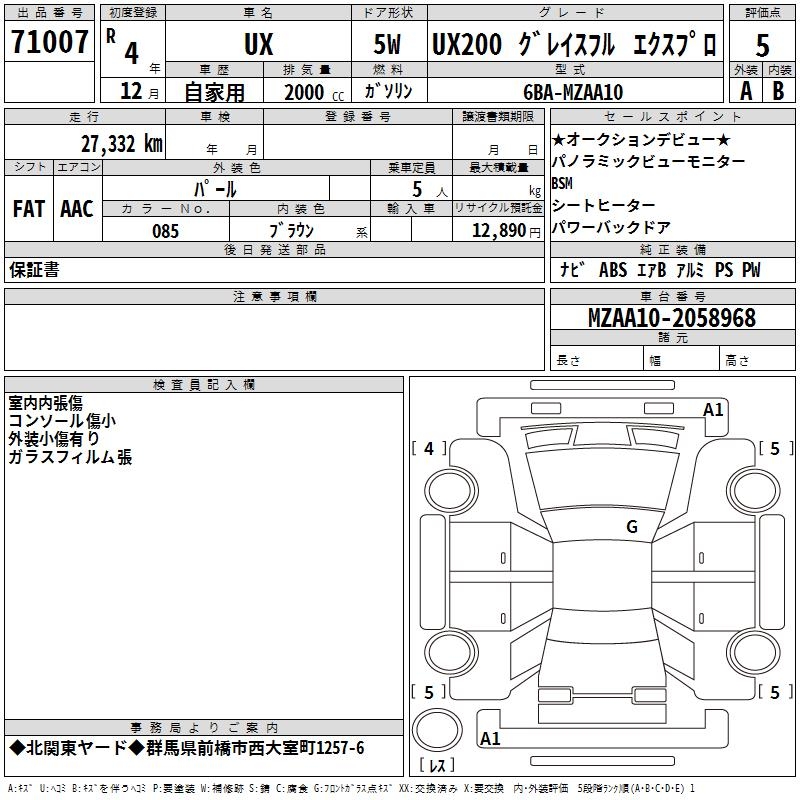Screen dimensions: 800x800
Task: Click the model code 6BA-MZAA10
Action: pos(573,92)
